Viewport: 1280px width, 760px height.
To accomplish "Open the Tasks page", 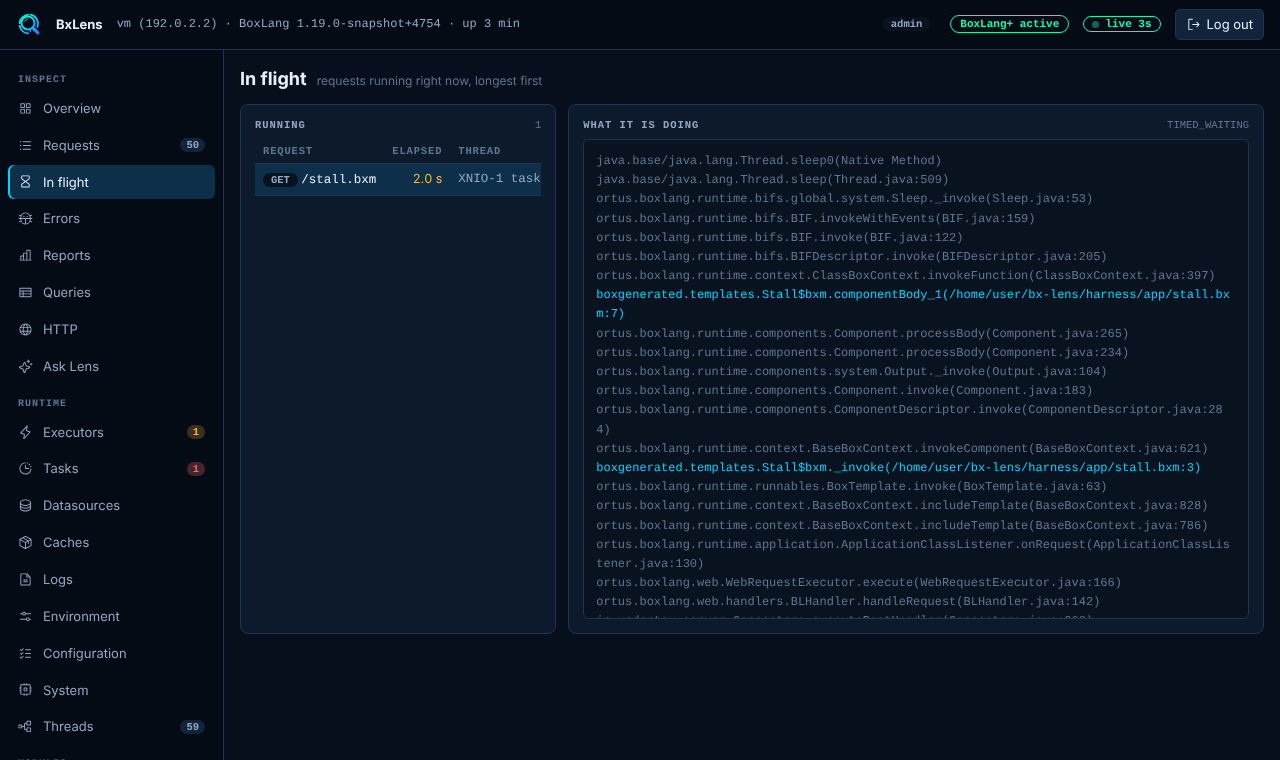I will tap(111, 468).
